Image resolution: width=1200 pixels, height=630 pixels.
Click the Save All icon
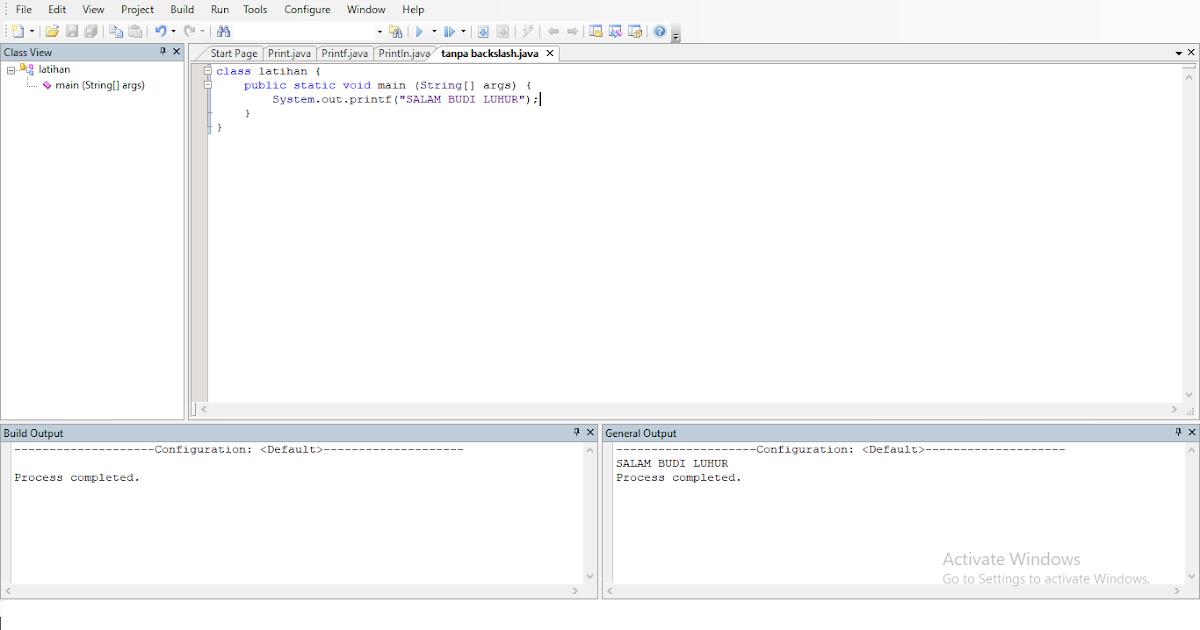90,31
